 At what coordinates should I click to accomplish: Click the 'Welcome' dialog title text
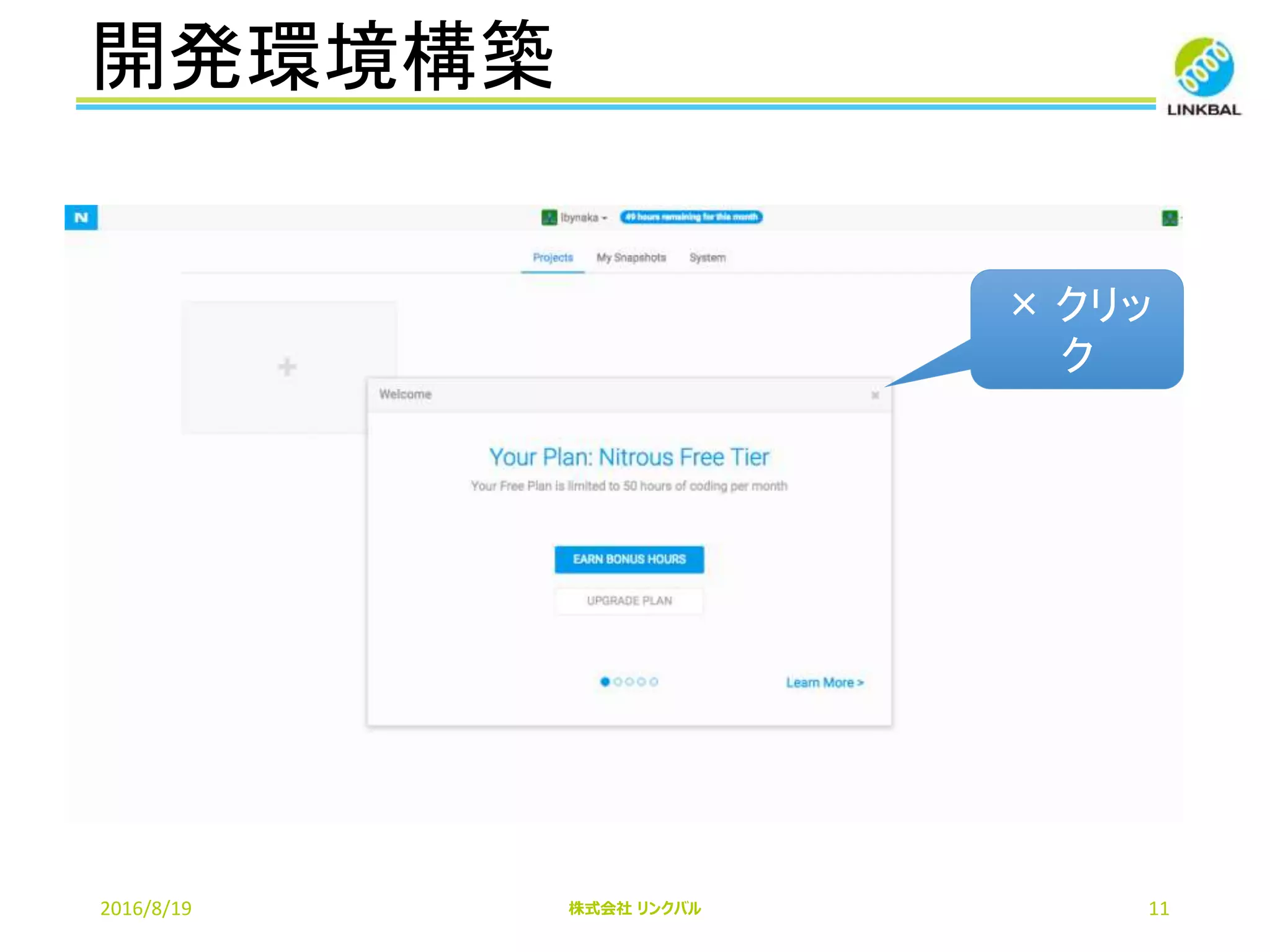406,394
